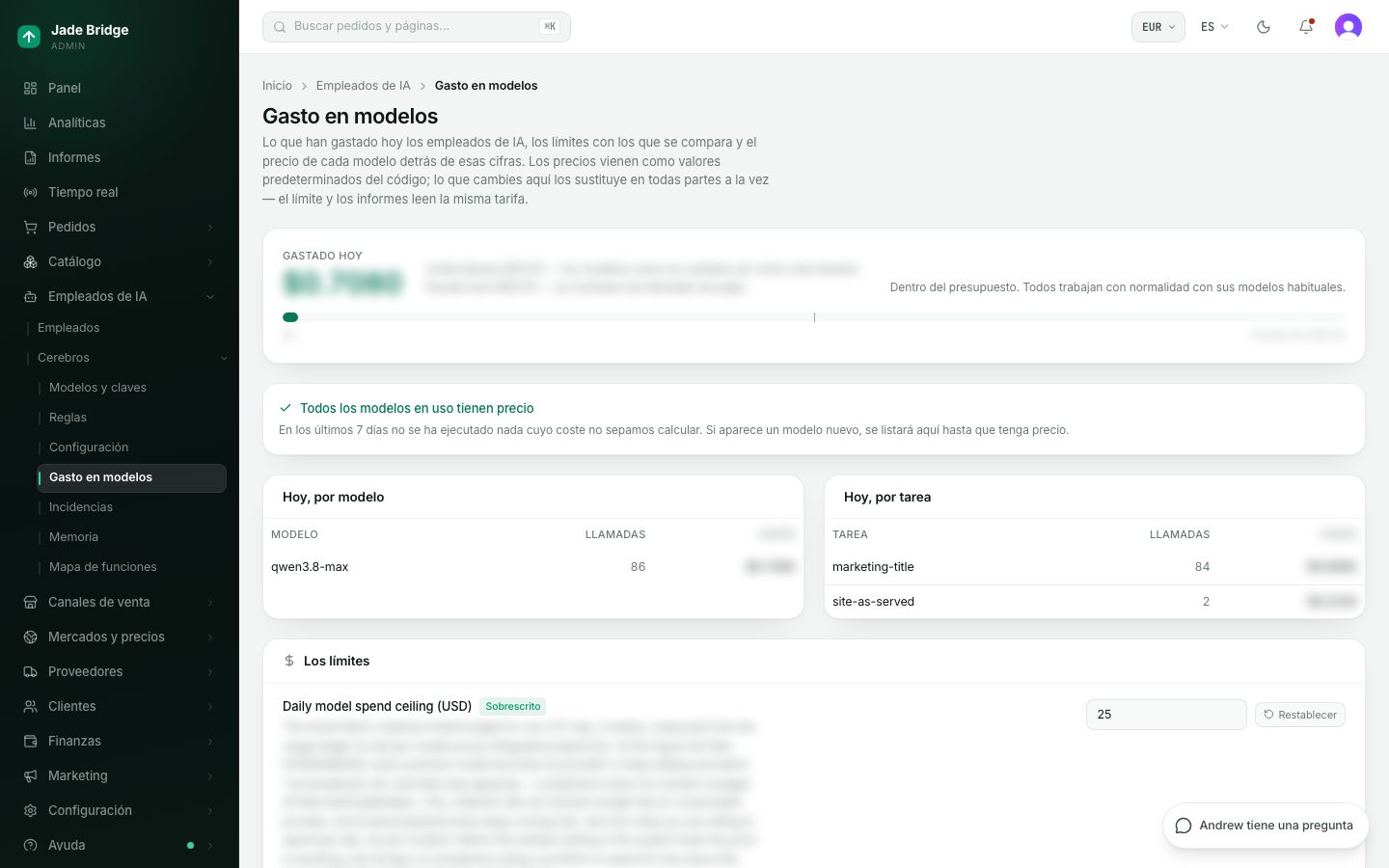The height and width of the screenshot is (868, 1389).
Task: Collapse the Cerebros submenu chevron
Action: tap(224, 358)
